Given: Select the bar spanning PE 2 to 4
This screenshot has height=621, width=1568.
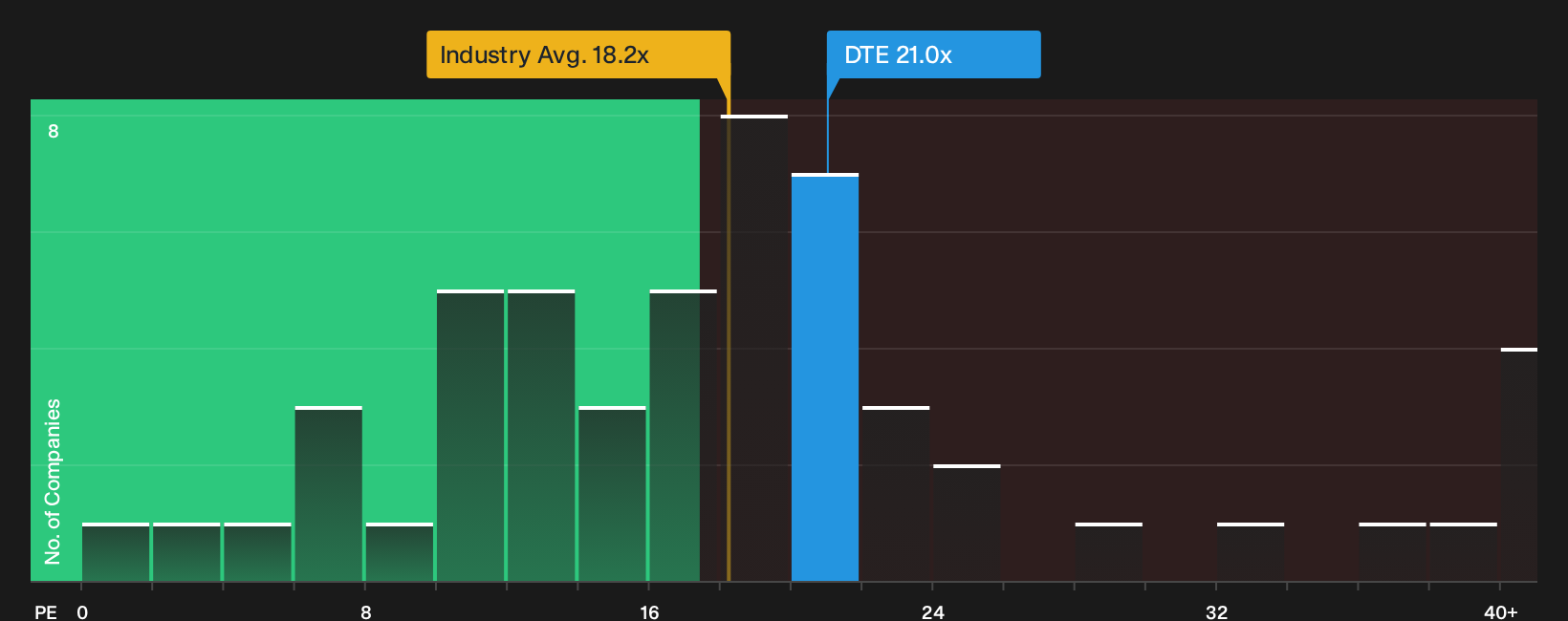Looking at the screenshot, I should 186,552.
